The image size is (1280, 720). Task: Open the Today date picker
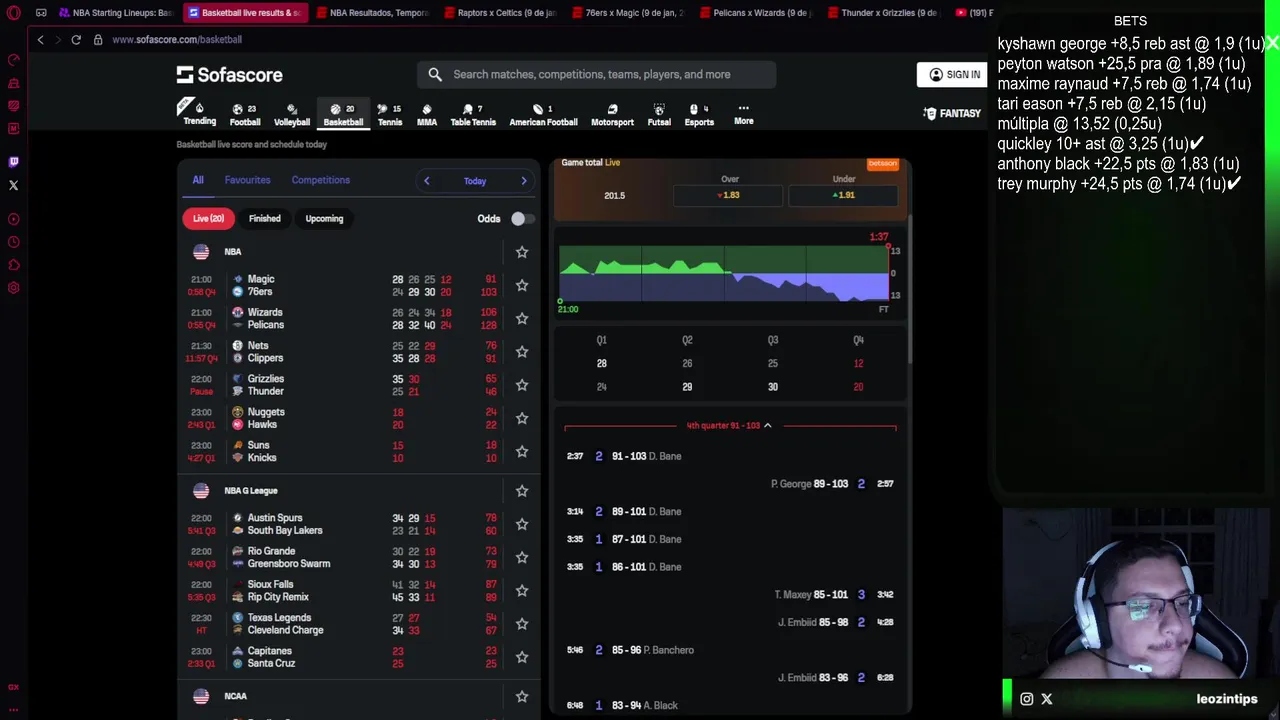(x=475, y=181)
